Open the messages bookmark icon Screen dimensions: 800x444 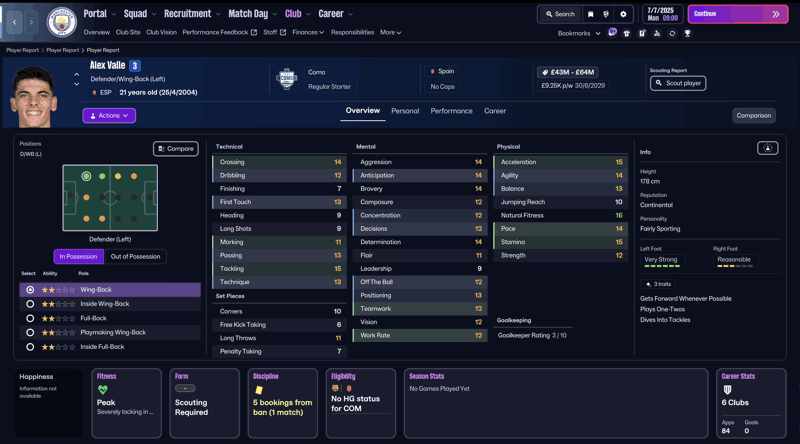point(612,33)
